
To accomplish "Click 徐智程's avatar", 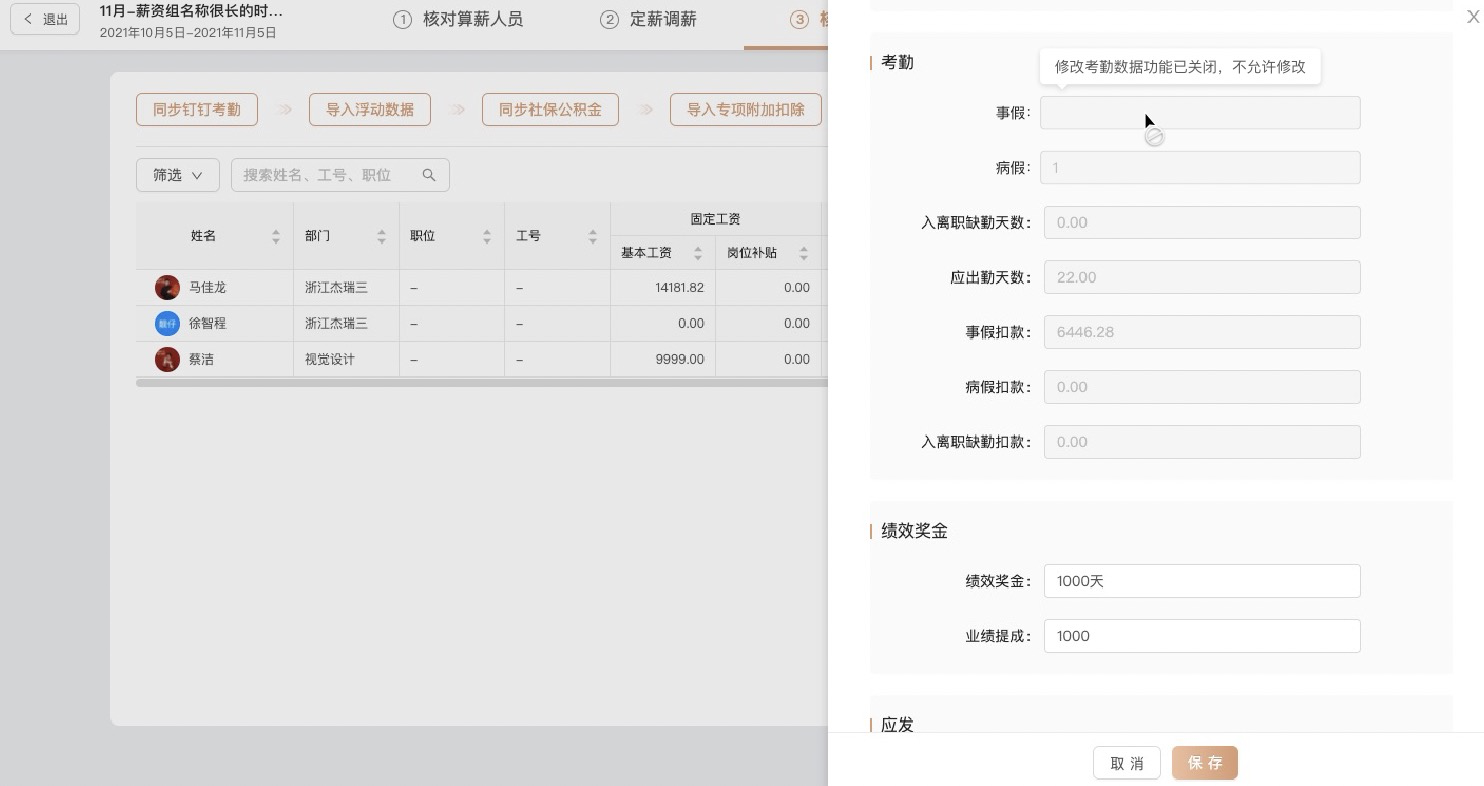I will pos(167,323).
